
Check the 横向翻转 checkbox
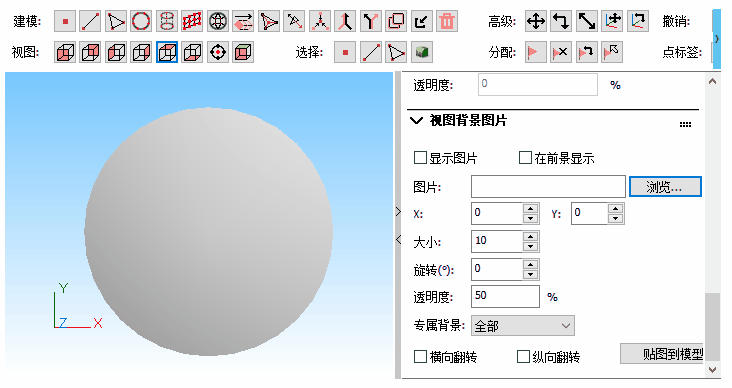tap(420, 357)
